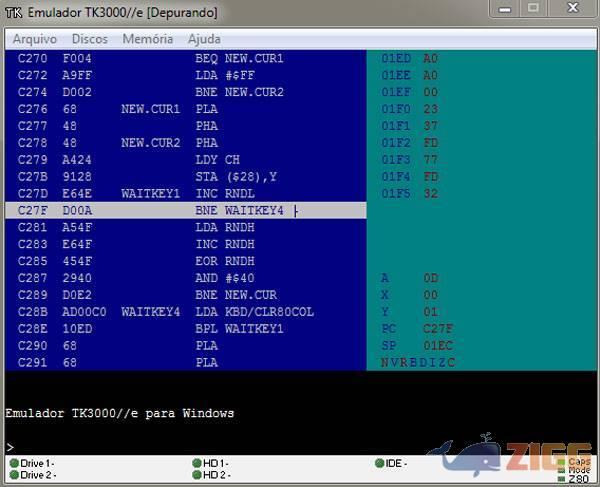Click the Drive 1 green status LED

[x=15, y=463]
